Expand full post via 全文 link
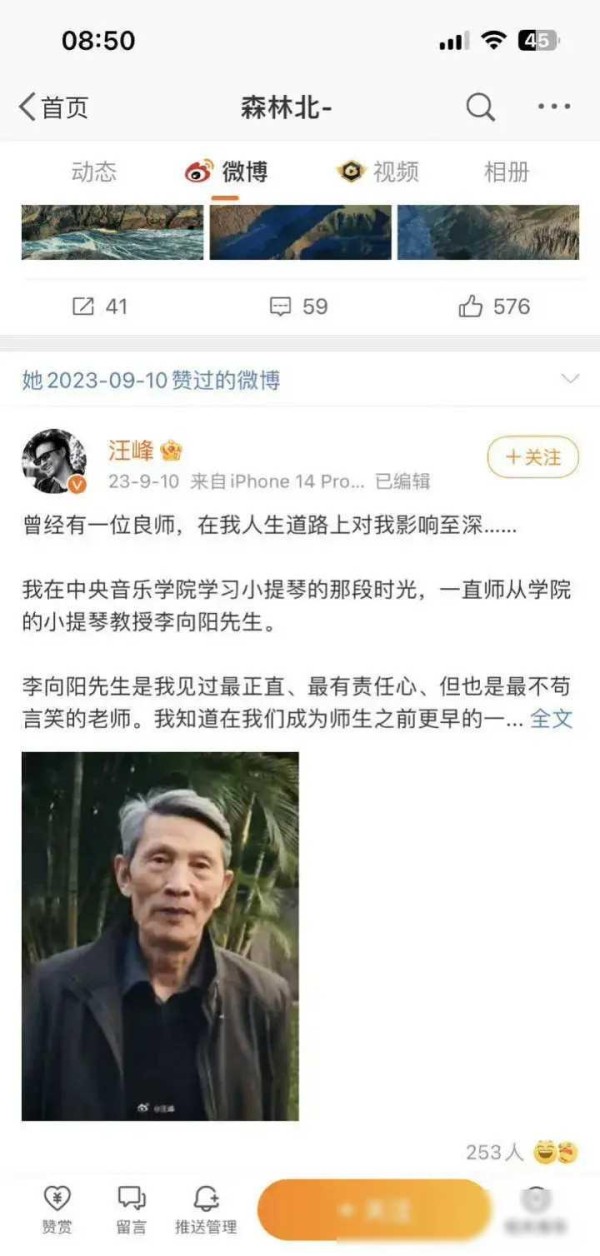The image size is (600, 1256). pos(551,718)
